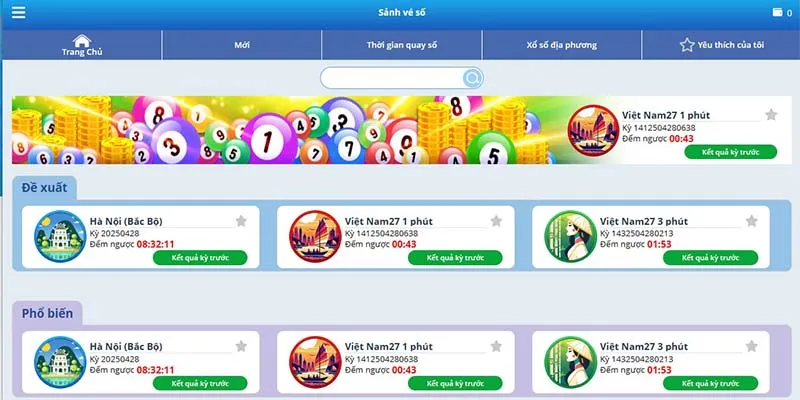Click Hà Nội lottery icon in Đề xuất
Viewport: 800px width, 400px height.
60,237
